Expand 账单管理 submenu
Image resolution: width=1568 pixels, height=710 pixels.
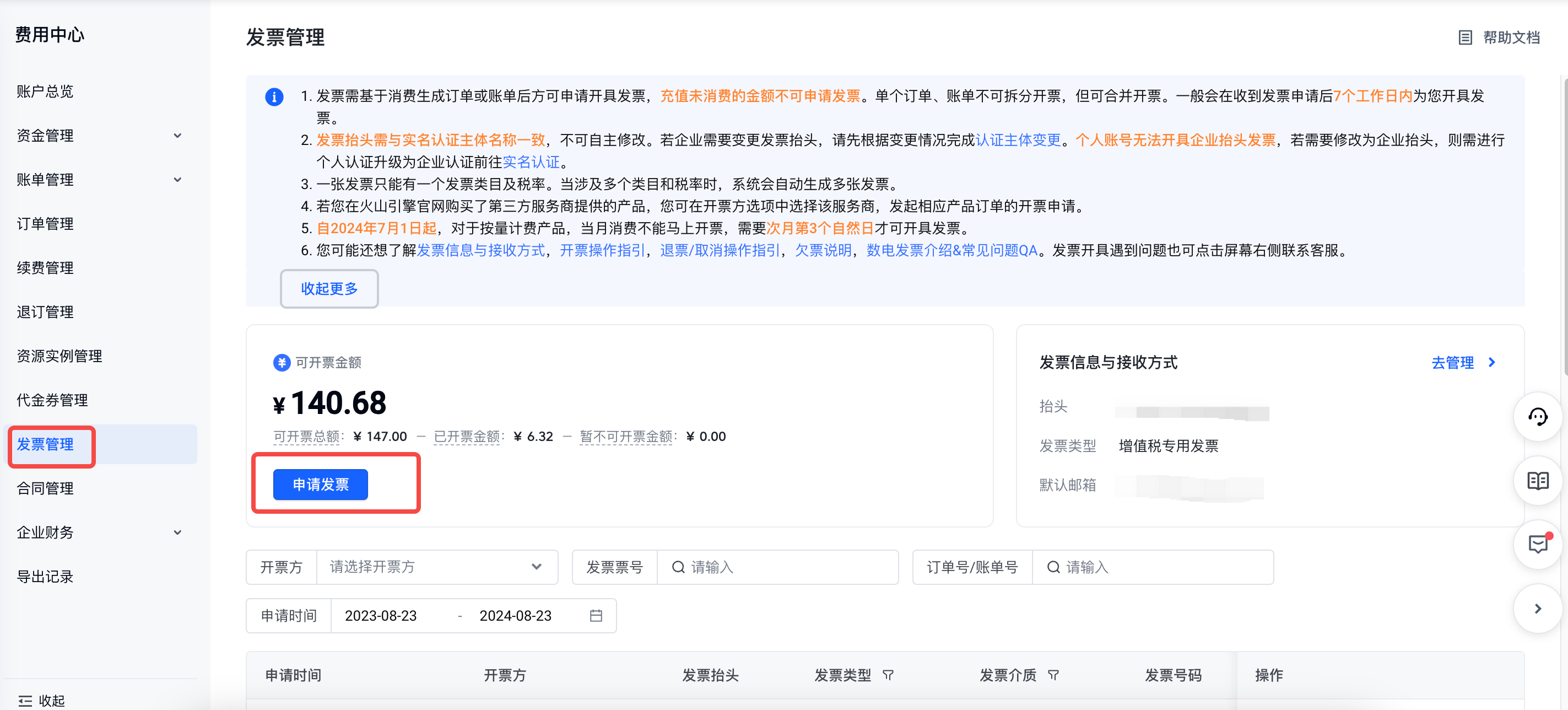click(177, 180)
